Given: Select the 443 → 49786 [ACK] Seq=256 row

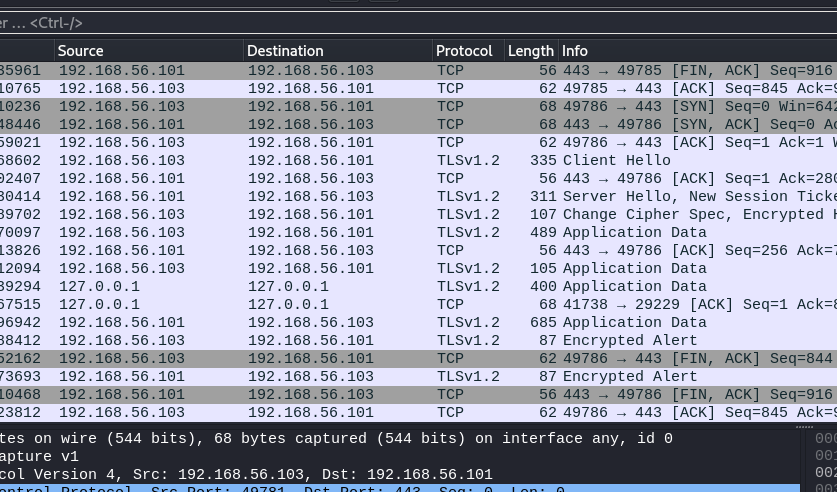Looking at the screenshot, I should point(418,250).
